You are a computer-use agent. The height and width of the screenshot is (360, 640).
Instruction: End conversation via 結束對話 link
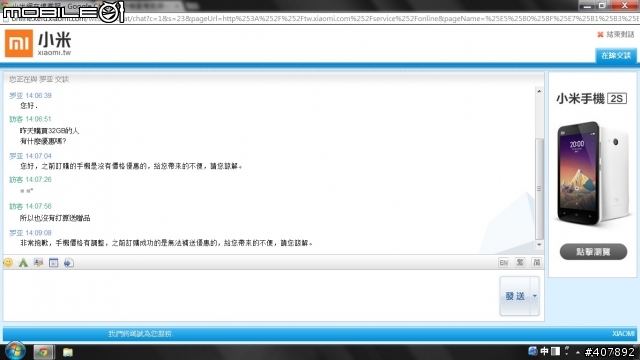616,35
